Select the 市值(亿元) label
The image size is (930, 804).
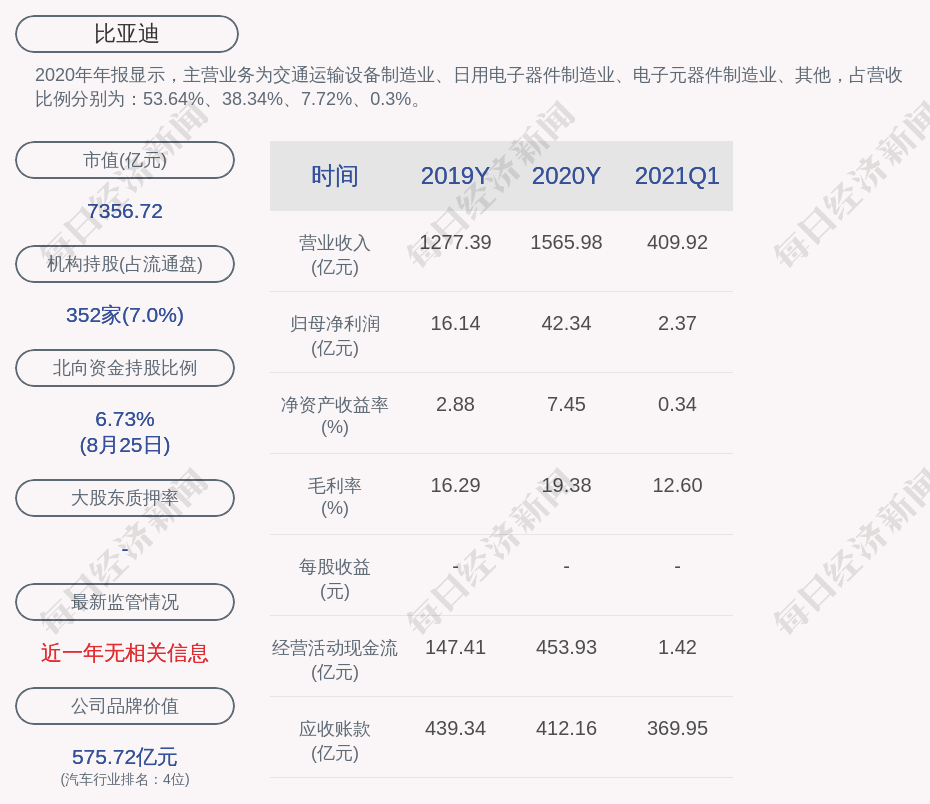click(x=125, y=160)
